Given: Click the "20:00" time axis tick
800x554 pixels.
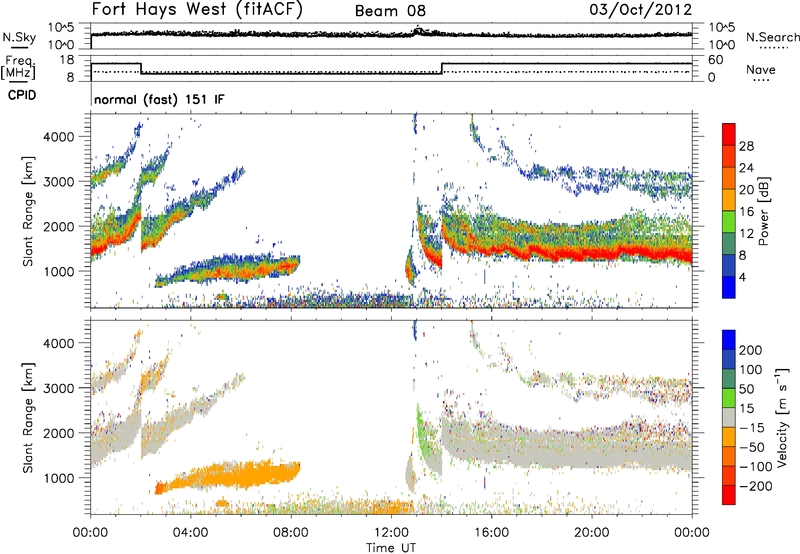Looking at the screenshot, I should 591,533.
